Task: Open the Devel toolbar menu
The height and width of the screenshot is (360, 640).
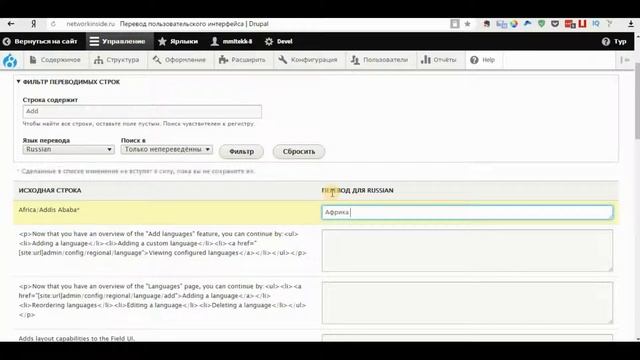Action: pyautogui.click(x=279, y=41)
